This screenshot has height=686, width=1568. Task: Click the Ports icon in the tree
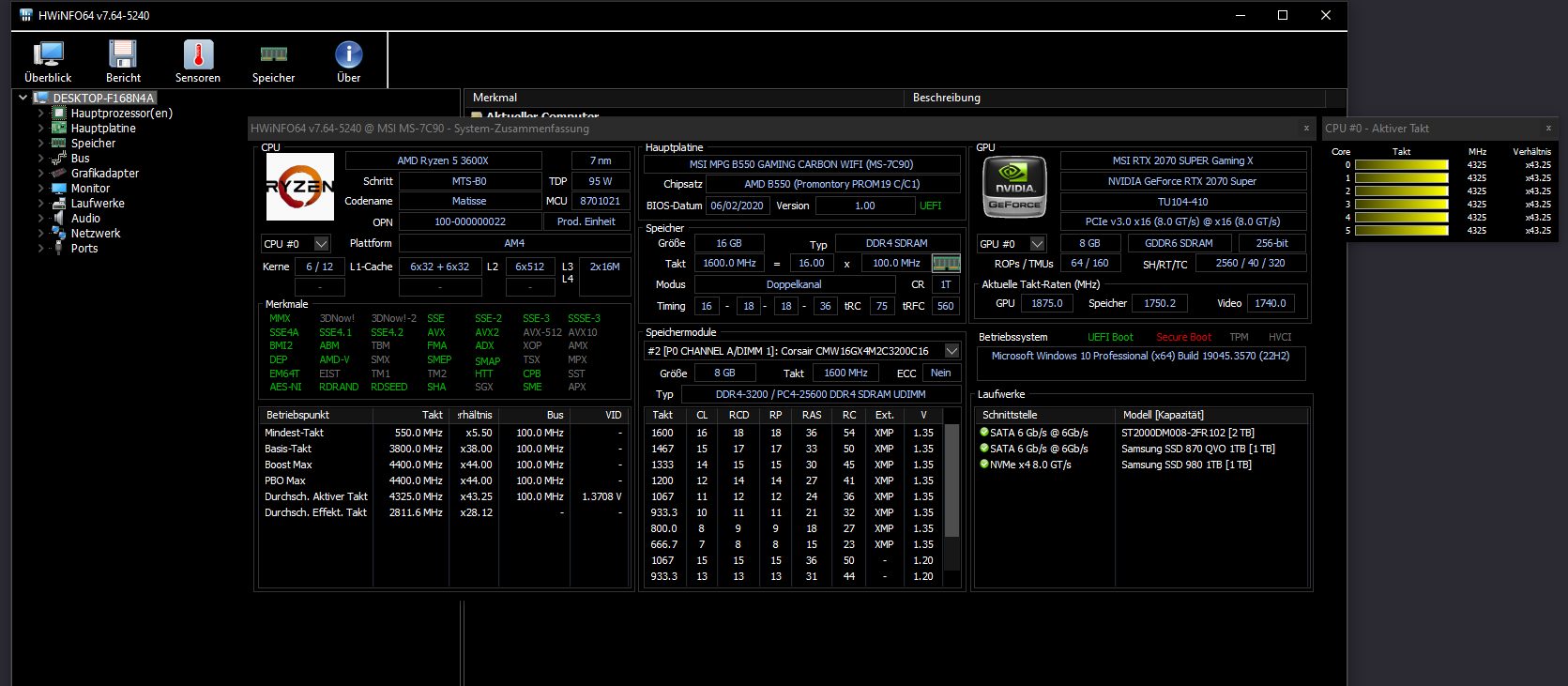tap(59, 248)
